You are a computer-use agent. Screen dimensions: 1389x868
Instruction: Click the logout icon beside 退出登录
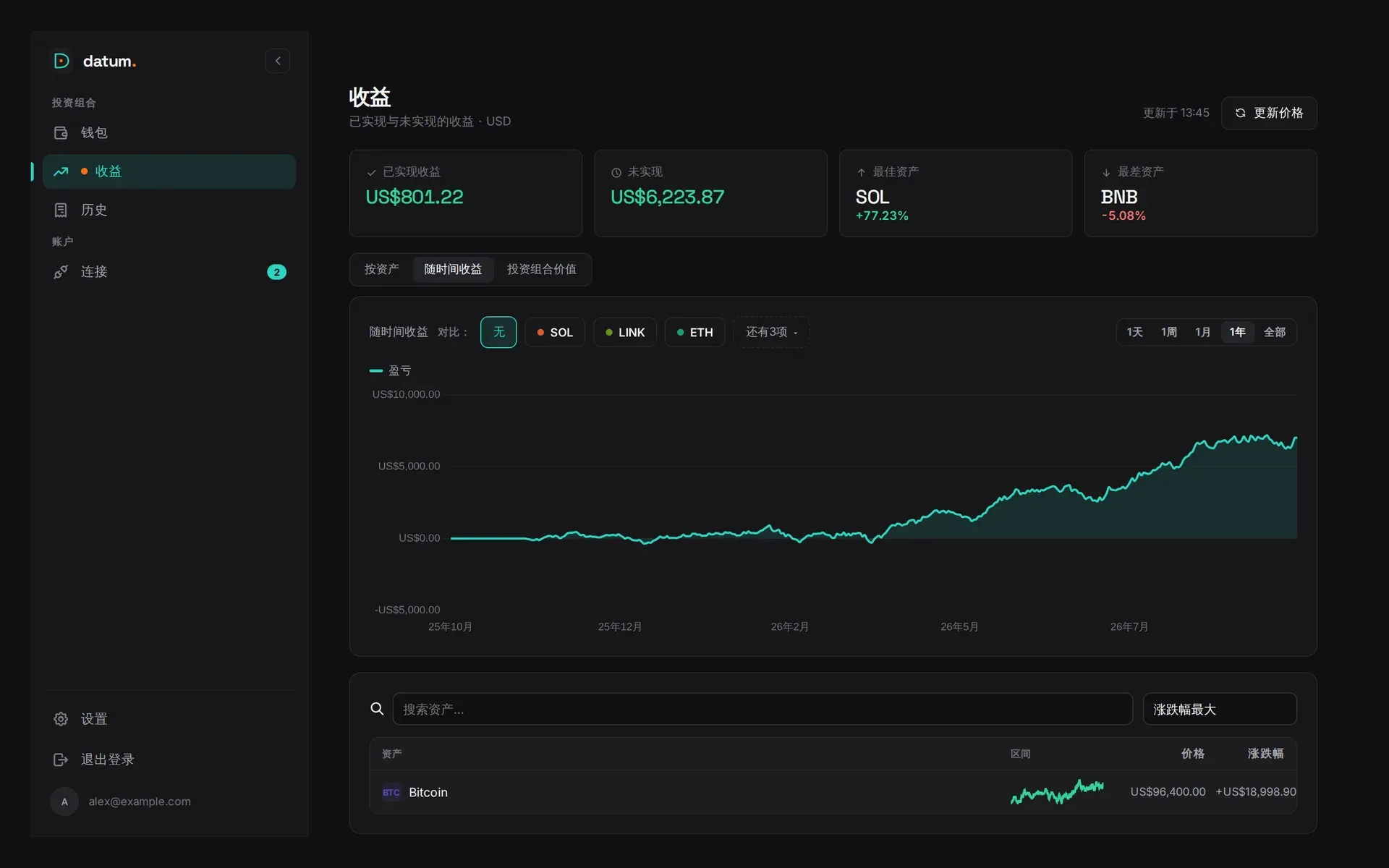[61, 759]
